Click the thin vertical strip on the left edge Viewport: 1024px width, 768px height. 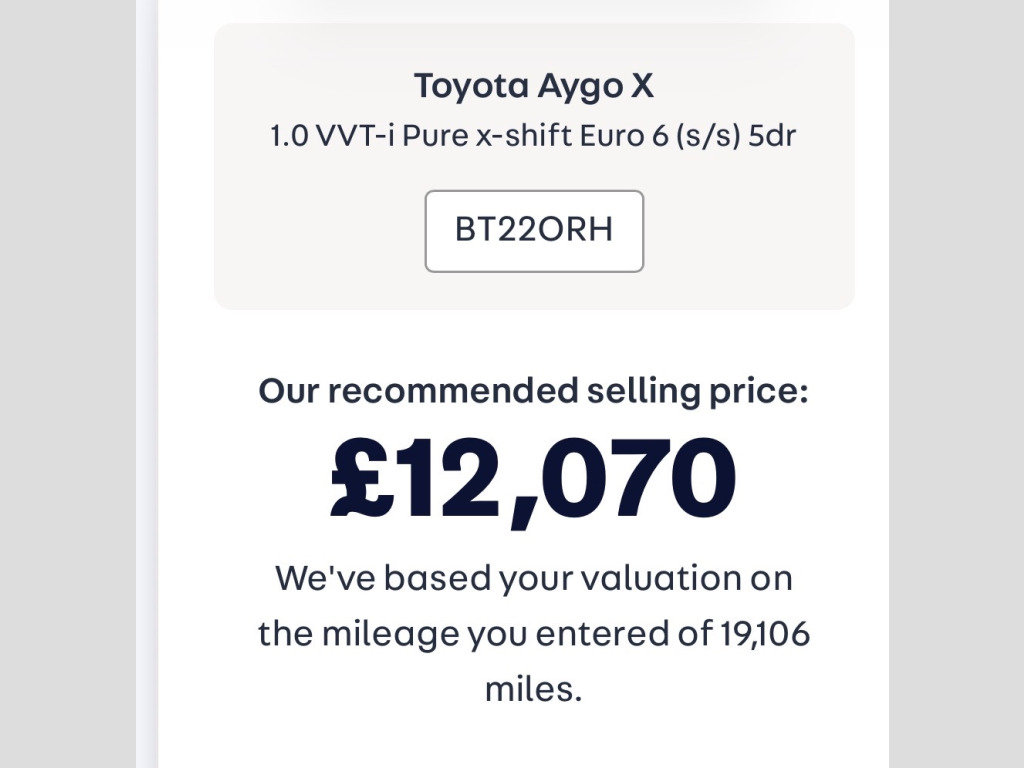(x=147, y=400)
